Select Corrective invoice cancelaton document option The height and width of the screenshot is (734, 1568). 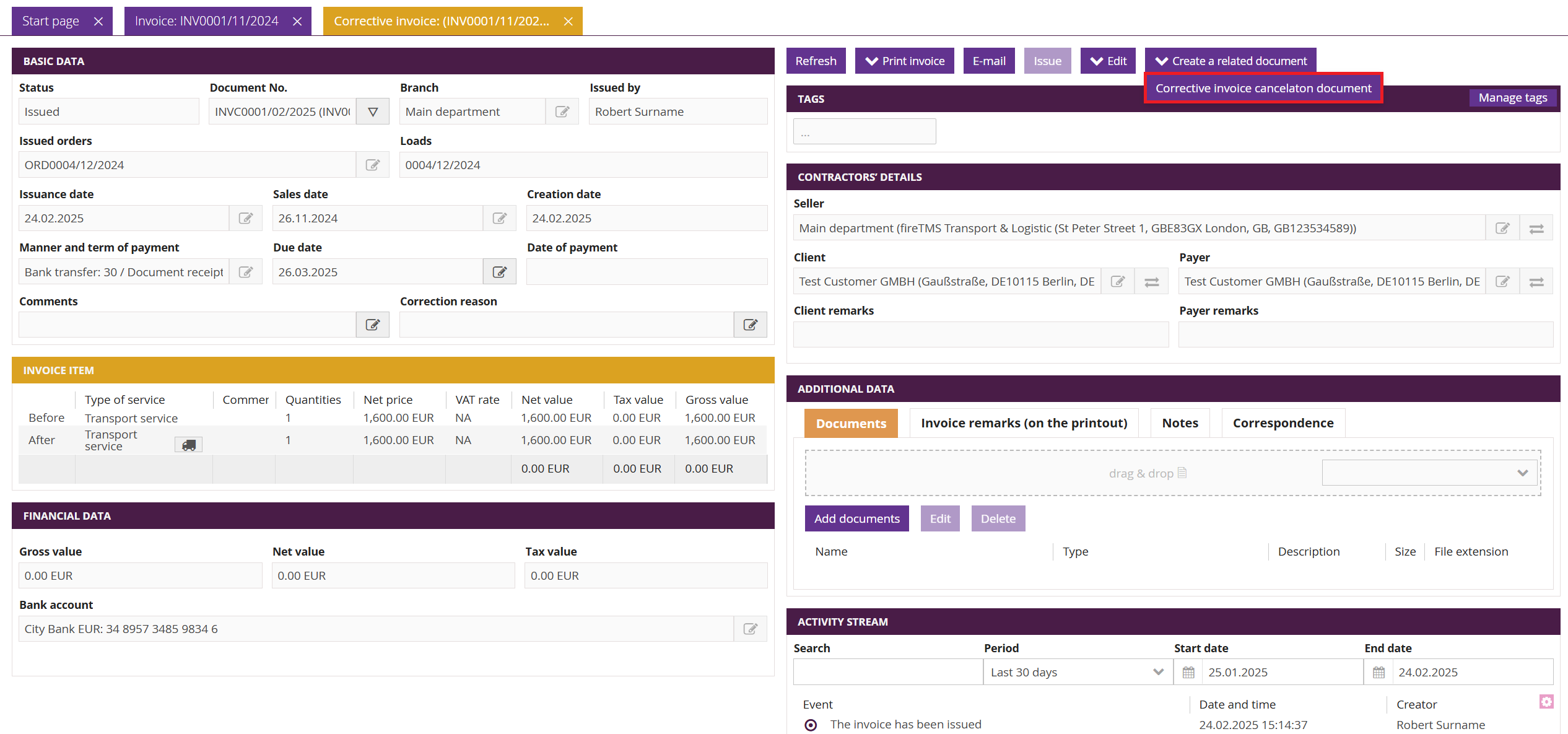click(x=1263, y=88)
